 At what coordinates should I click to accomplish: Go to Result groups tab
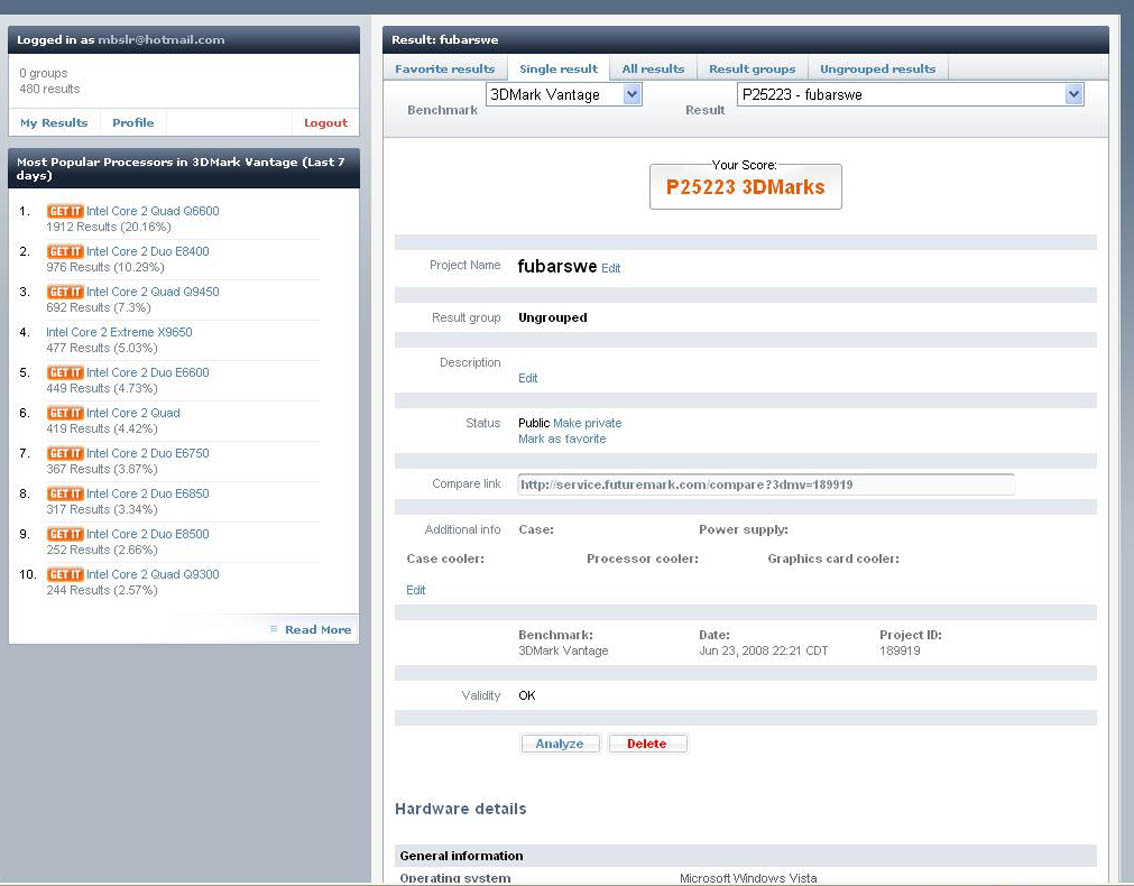[752, 69]
